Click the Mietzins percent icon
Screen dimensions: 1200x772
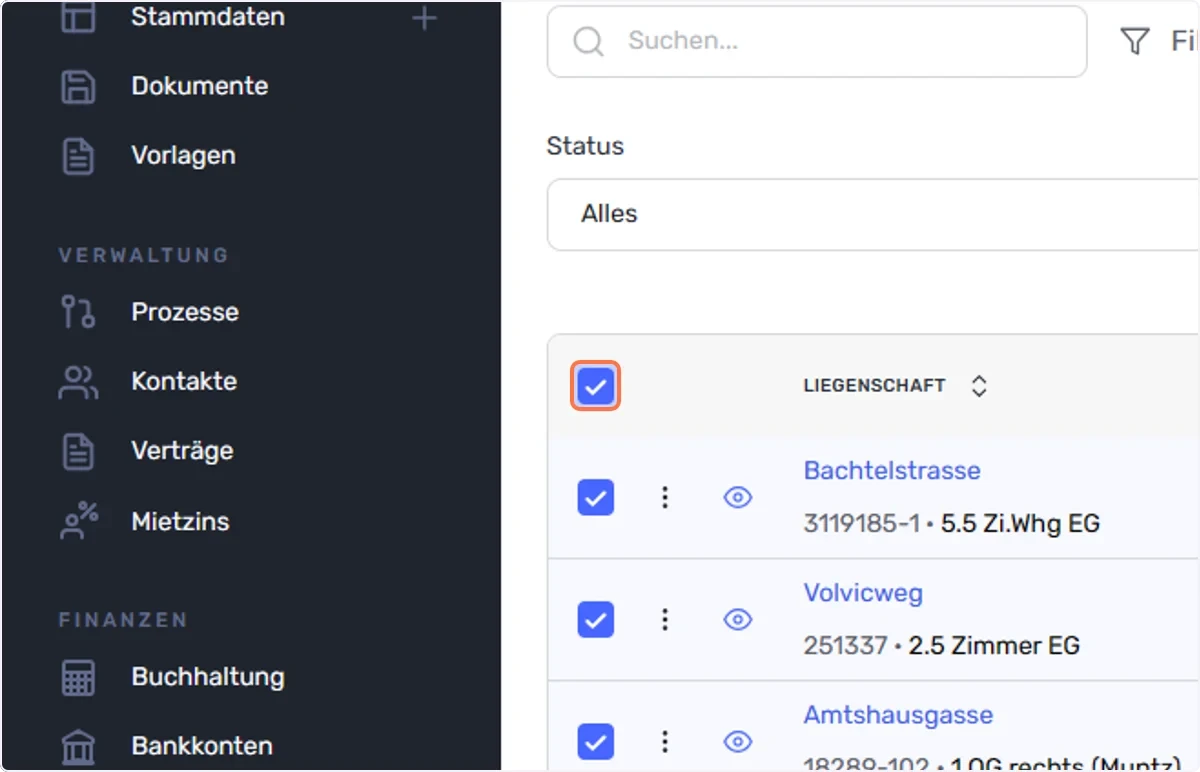(x=78, y=521)
